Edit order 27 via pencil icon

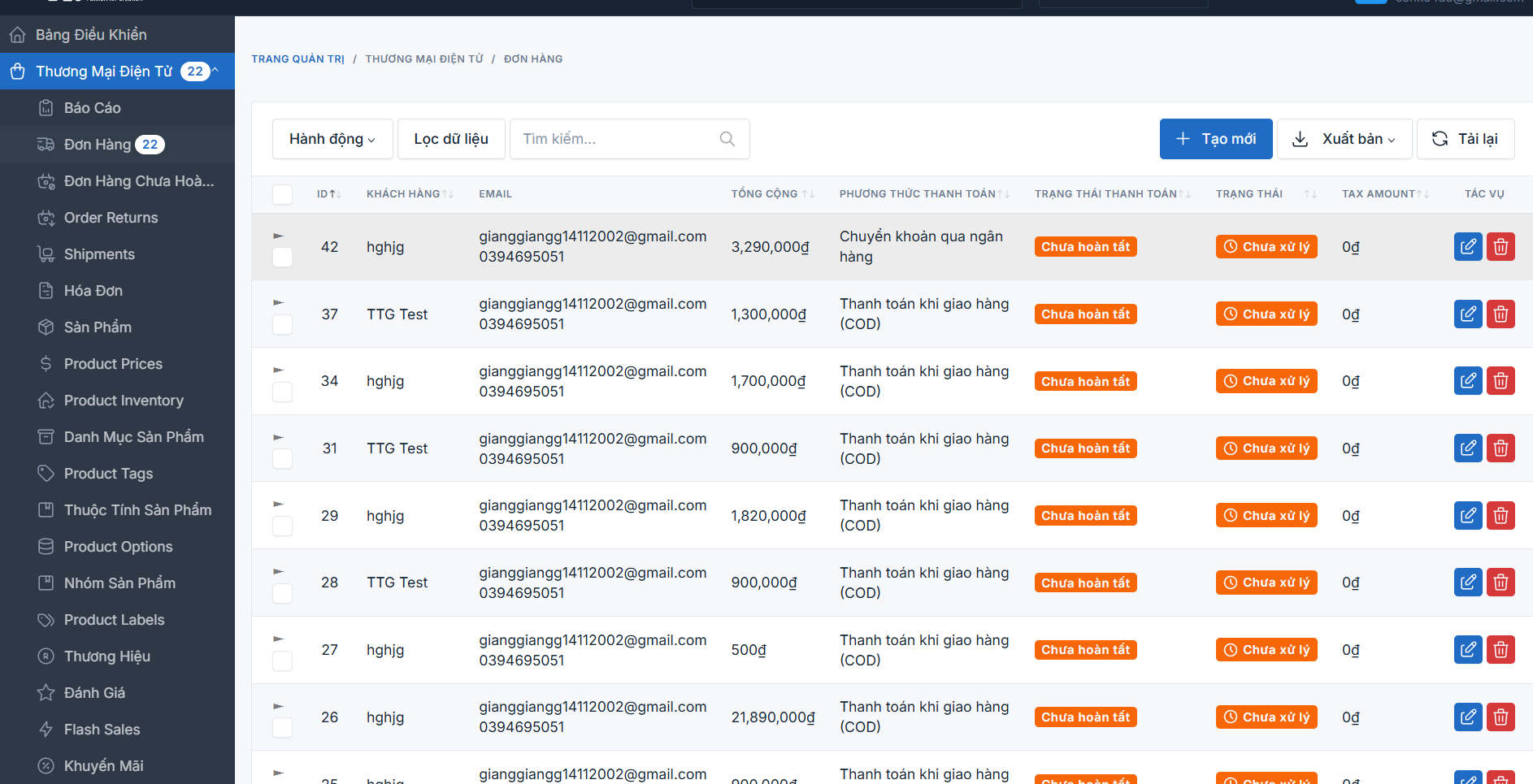click(x=1468, y=649)
